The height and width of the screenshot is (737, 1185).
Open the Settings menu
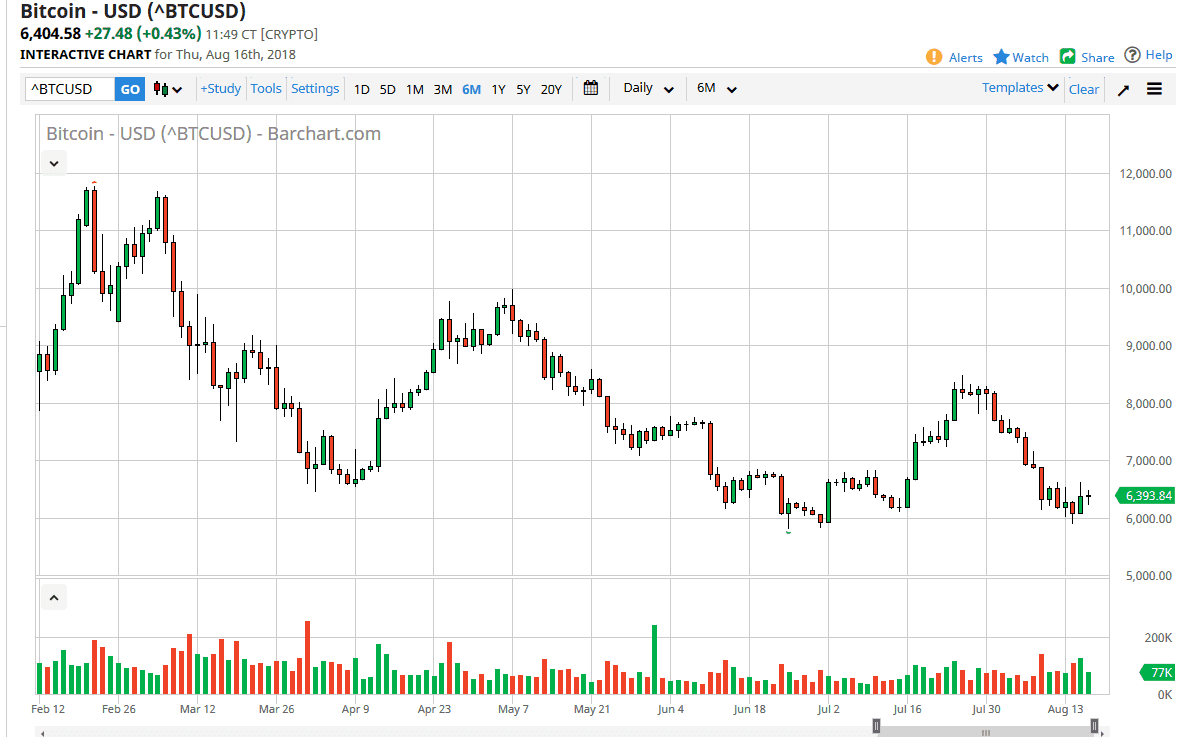(315, 88)
